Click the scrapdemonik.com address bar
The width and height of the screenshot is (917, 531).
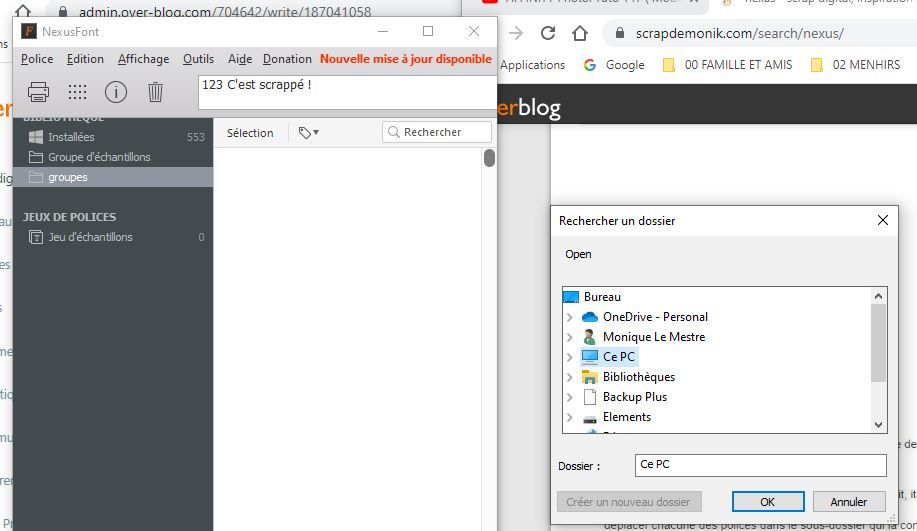coord(760,33)
